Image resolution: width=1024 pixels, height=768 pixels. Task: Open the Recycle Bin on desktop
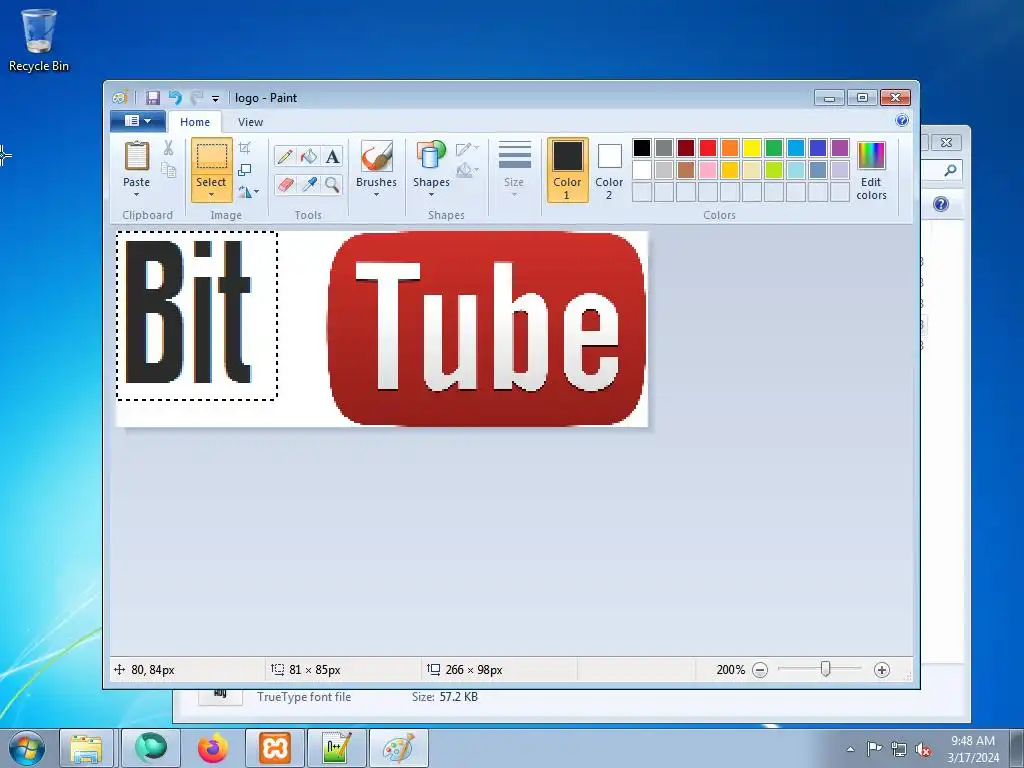(x=39, y=39)
